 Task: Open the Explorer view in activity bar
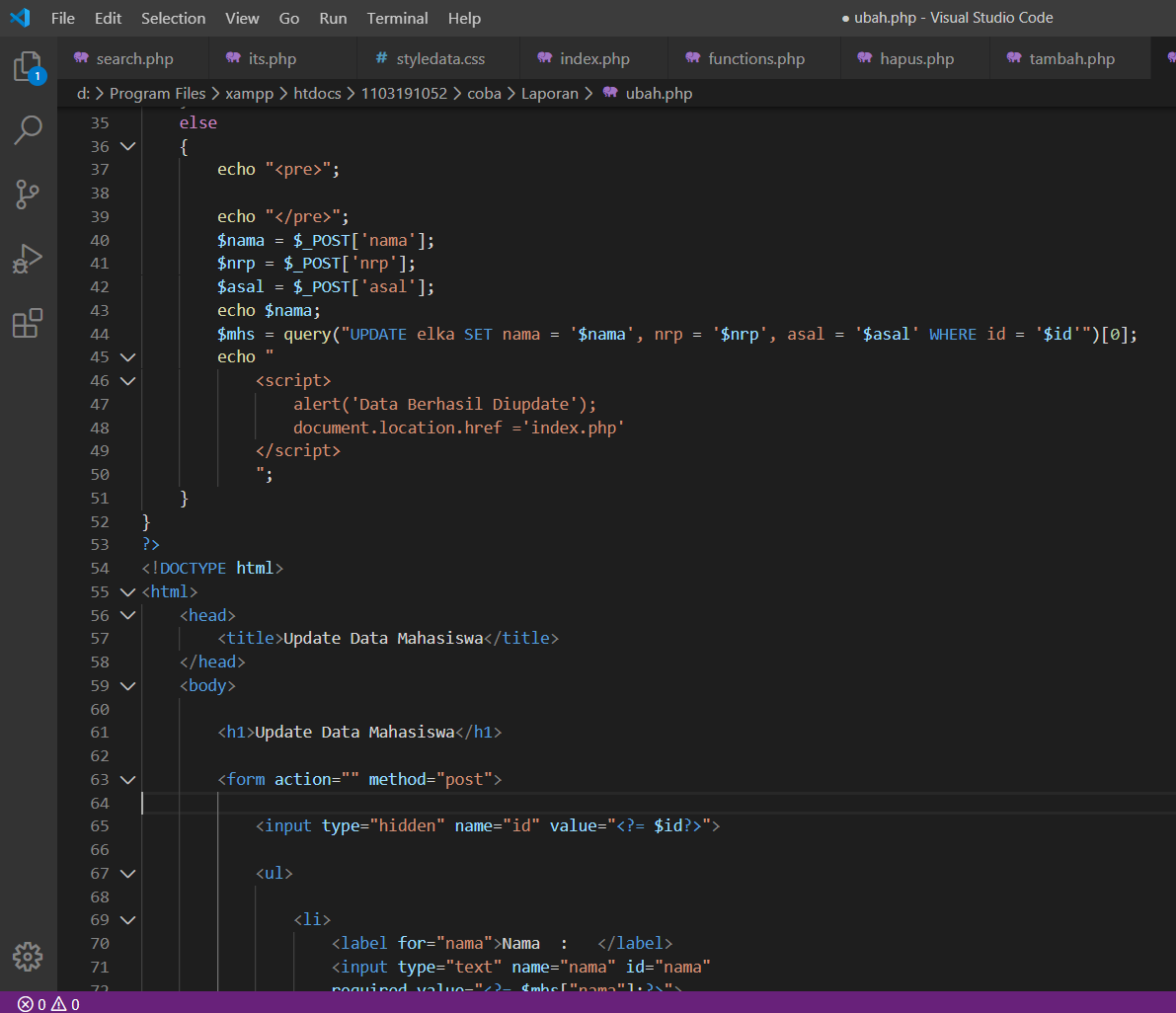pyautogui.click(x=29, y=67)
